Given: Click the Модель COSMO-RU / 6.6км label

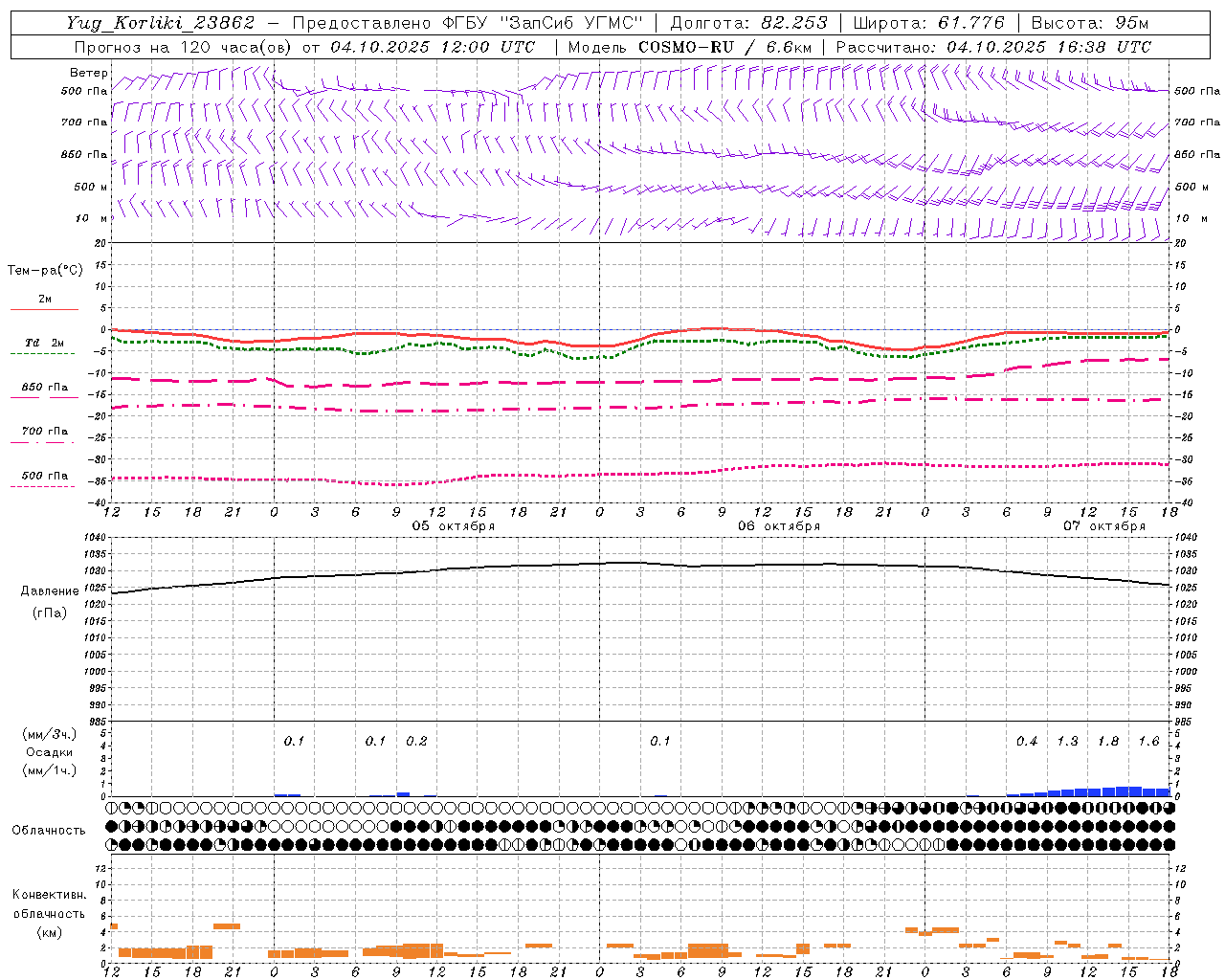Looking at the screenshot, I should coord(690,47).
